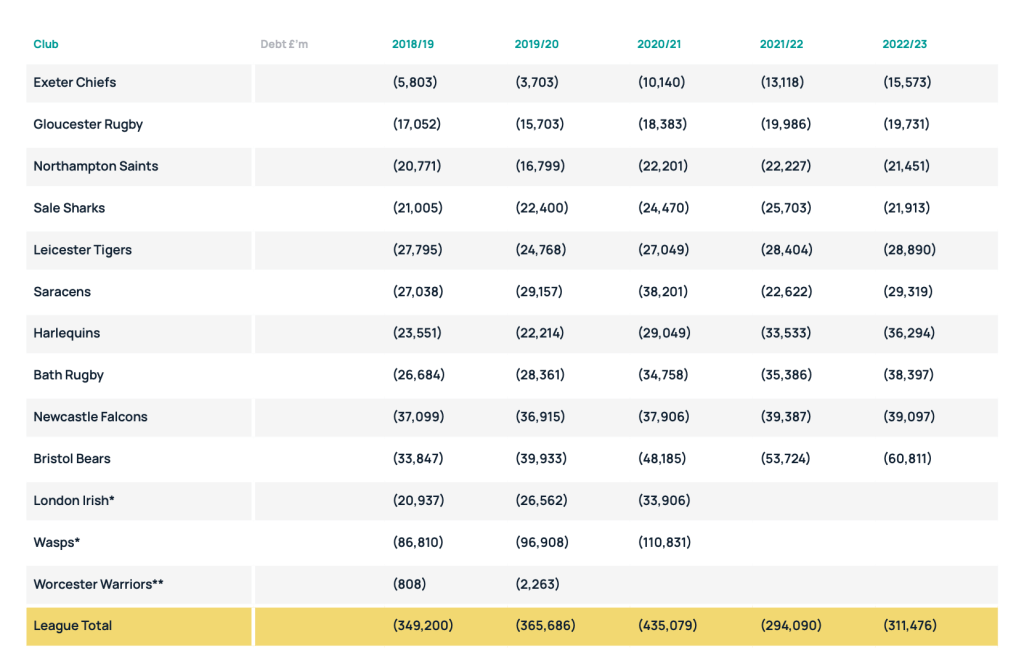The height and width of the screenshot is (659, 1024).
Task: Select the 2019/20 column header
Action: pyautogui.click(x=536, y=44)
